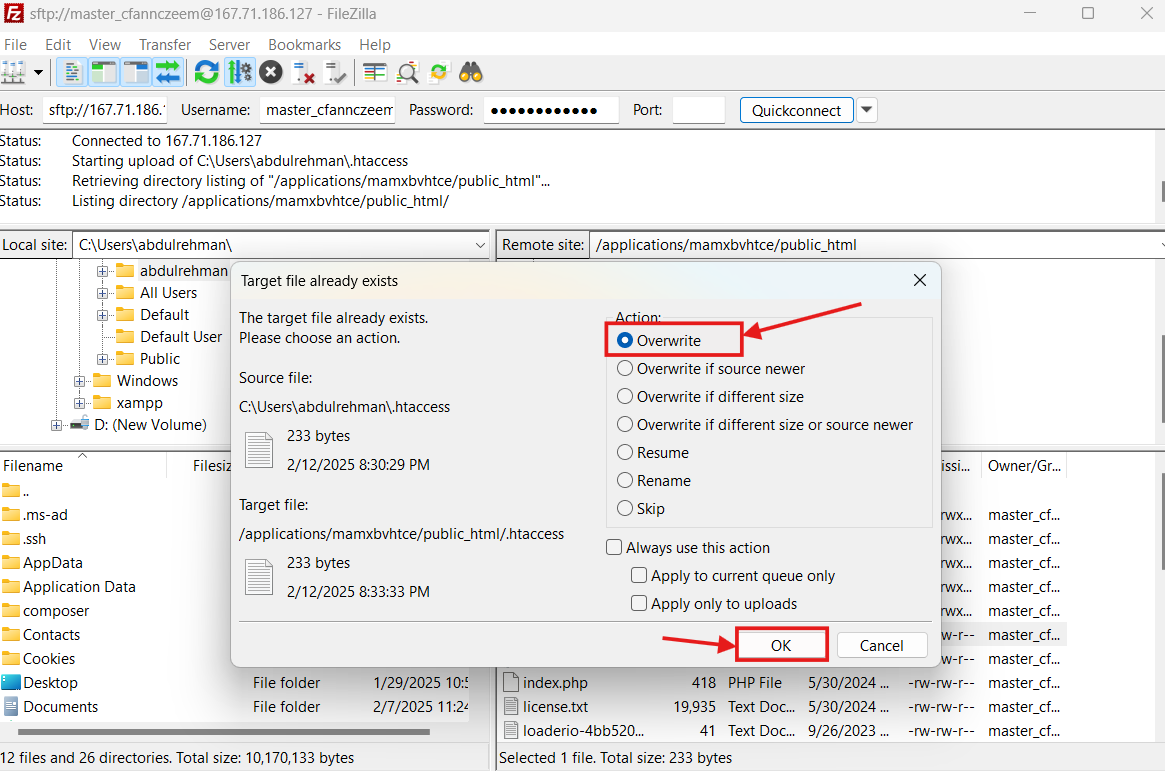This screenshot has width=1165, height=771.
Task: Expand the Windows folder tree node
Action: click(x=80, y=381)
